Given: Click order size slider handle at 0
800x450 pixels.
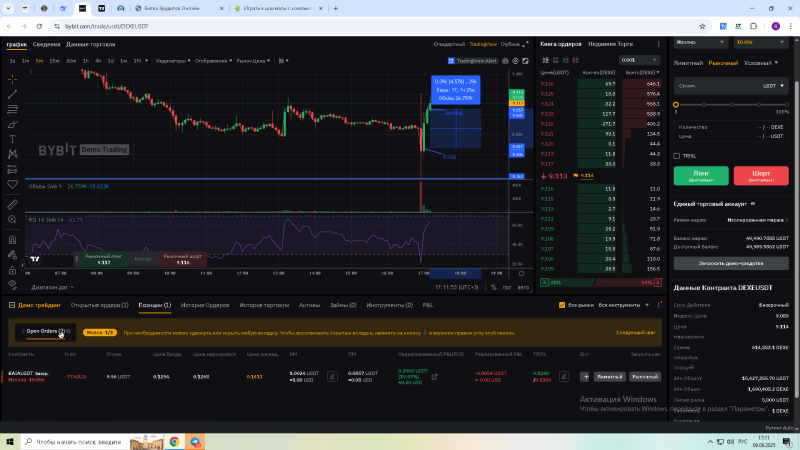Looking at the screenshot, I should tap(676, 105).
